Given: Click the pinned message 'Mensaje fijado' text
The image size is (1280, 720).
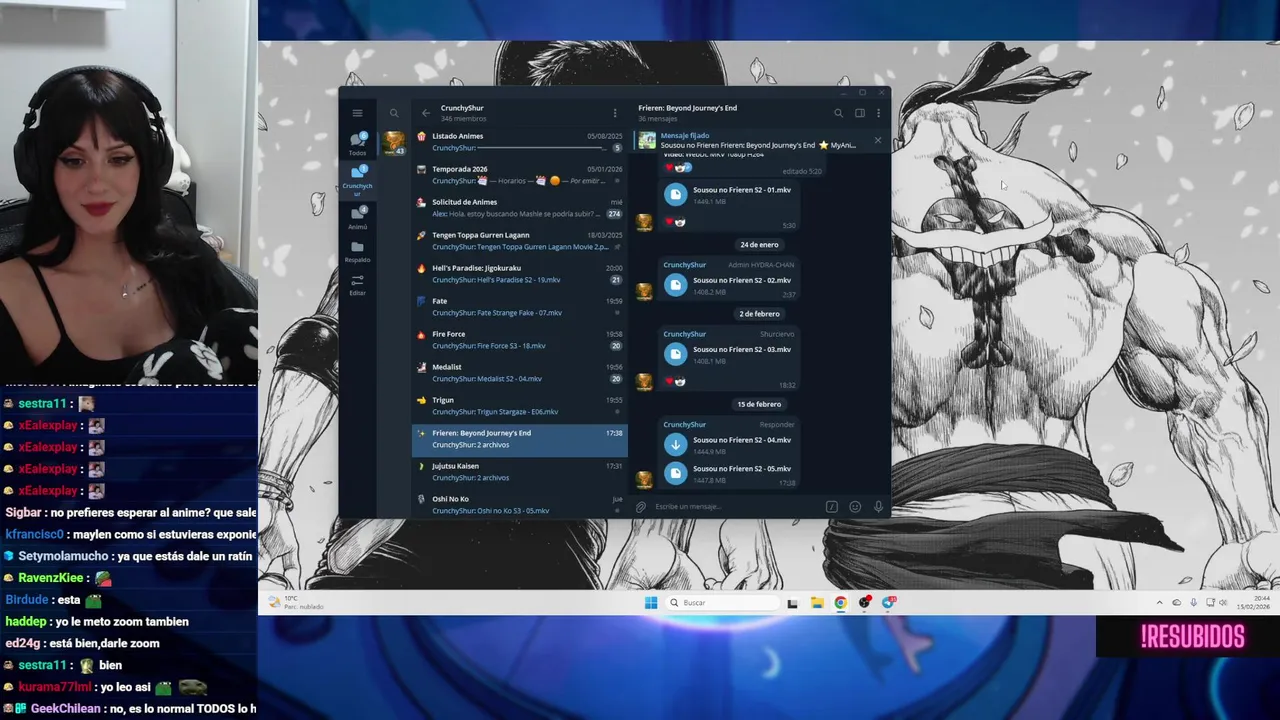Looking at the screenshot, I should coord(685,135).
